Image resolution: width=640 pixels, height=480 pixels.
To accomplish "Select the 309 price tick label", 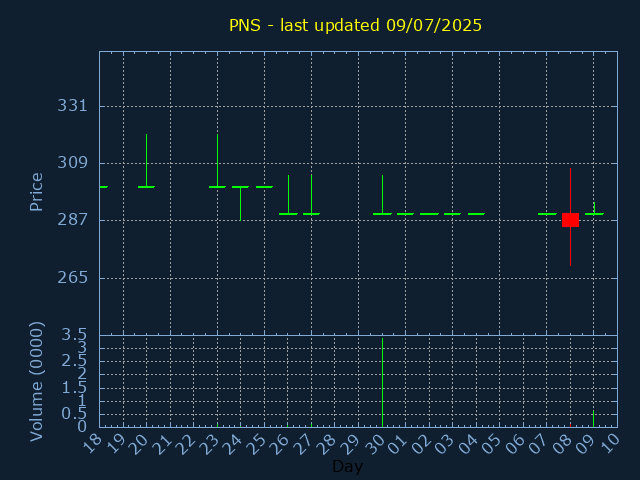I will click(x=72, y=163).
